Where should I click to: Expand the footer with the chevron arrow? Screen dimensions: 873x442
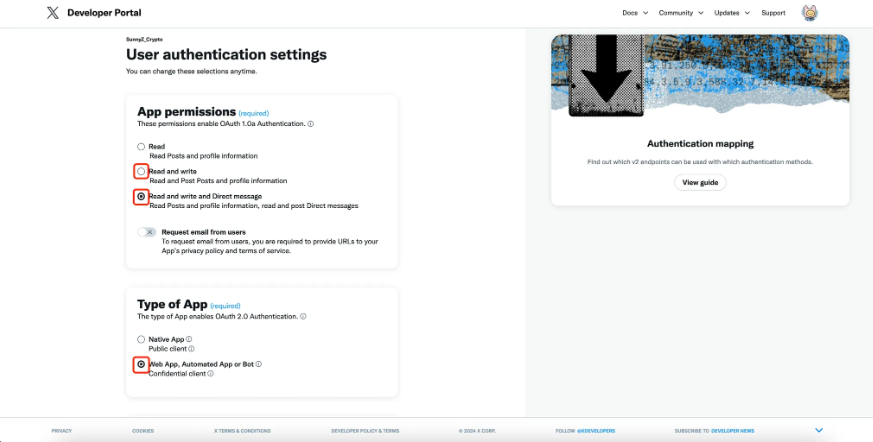pos(819,430)
